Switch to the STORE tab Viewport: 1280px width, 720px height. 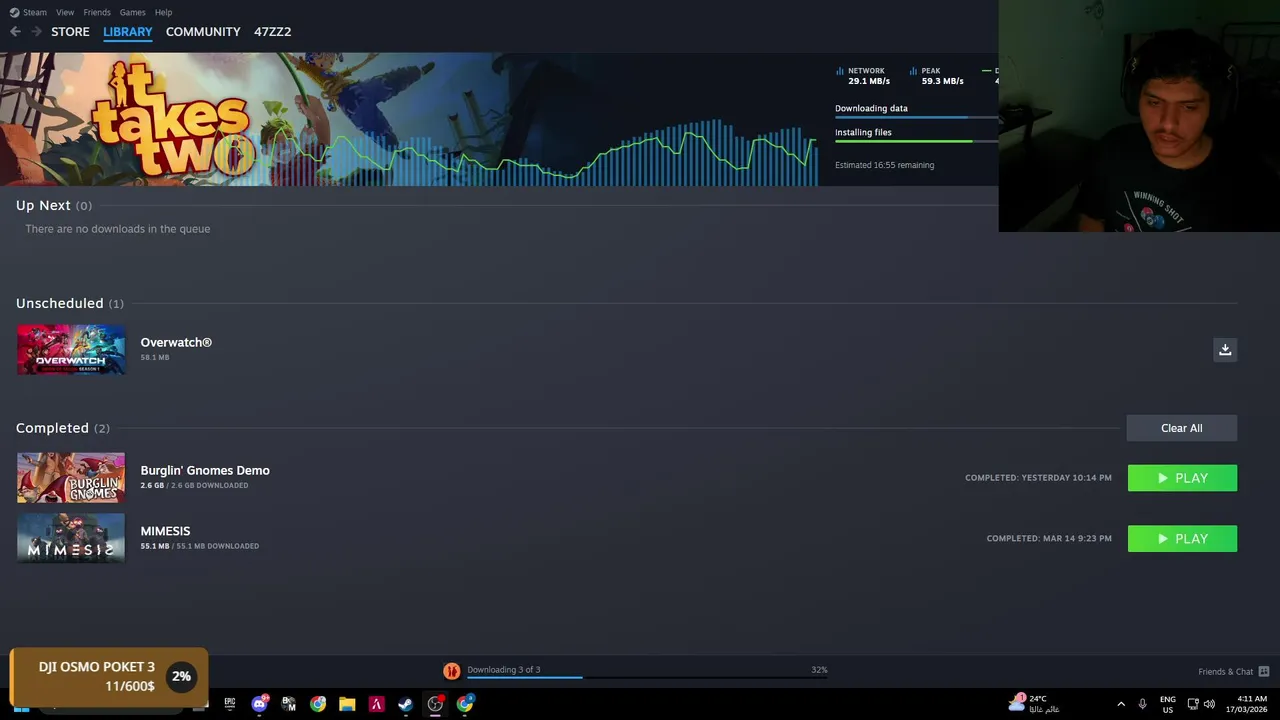pos(70,32)
